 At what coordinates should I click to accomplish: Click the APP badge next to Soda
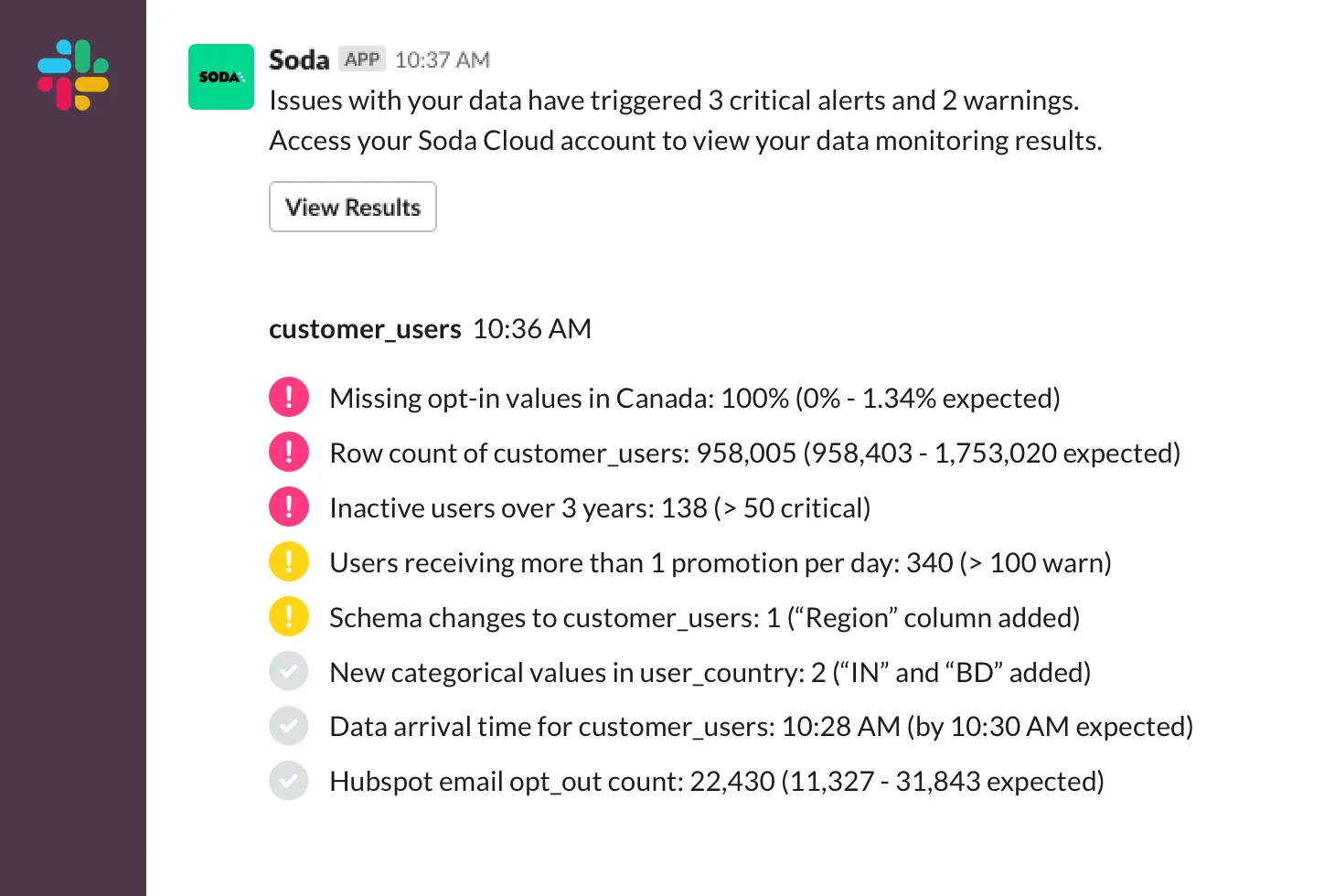click(x=362, y=59)
